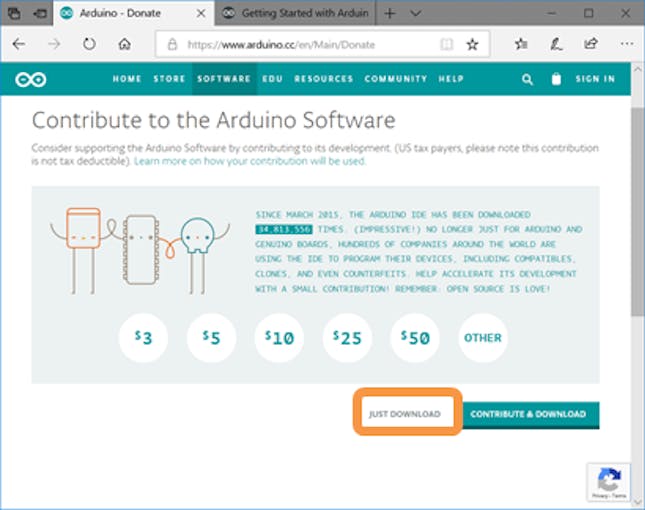Open the STORE menu item
The height and width of the screenshot is (510, 645).
tap(169, 79)
